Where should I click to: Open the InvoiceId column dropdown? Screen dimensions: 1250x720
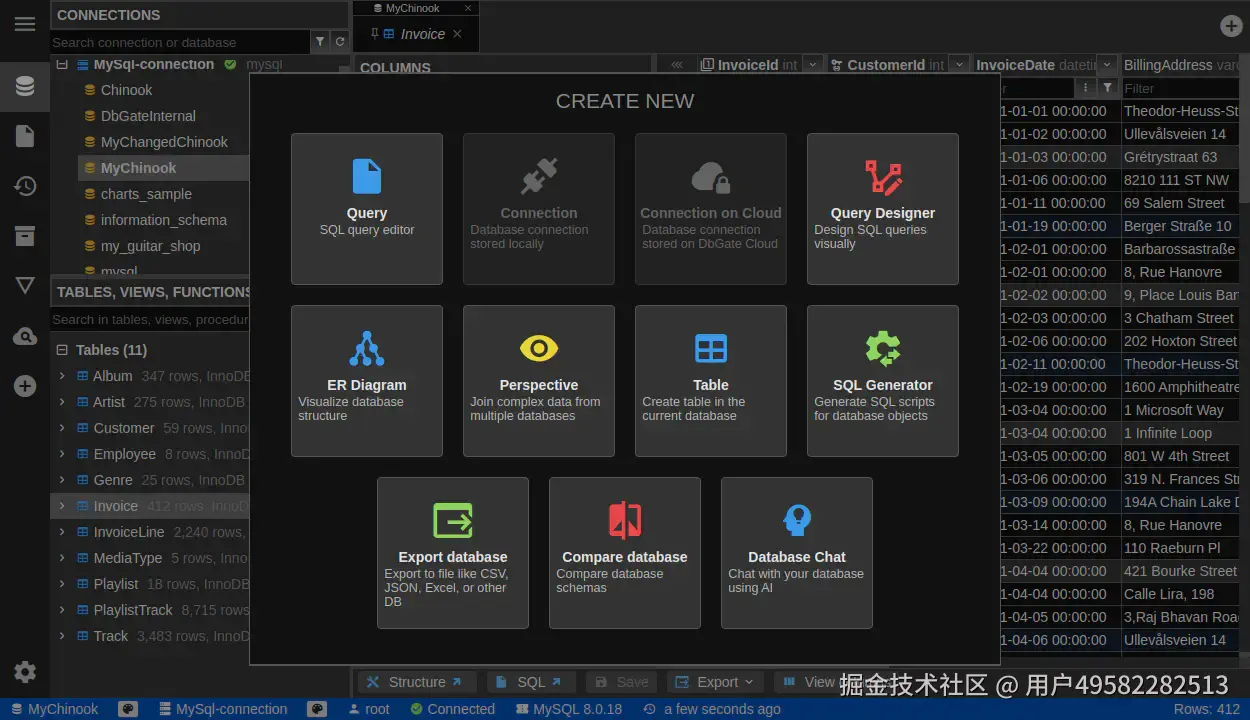812,65
